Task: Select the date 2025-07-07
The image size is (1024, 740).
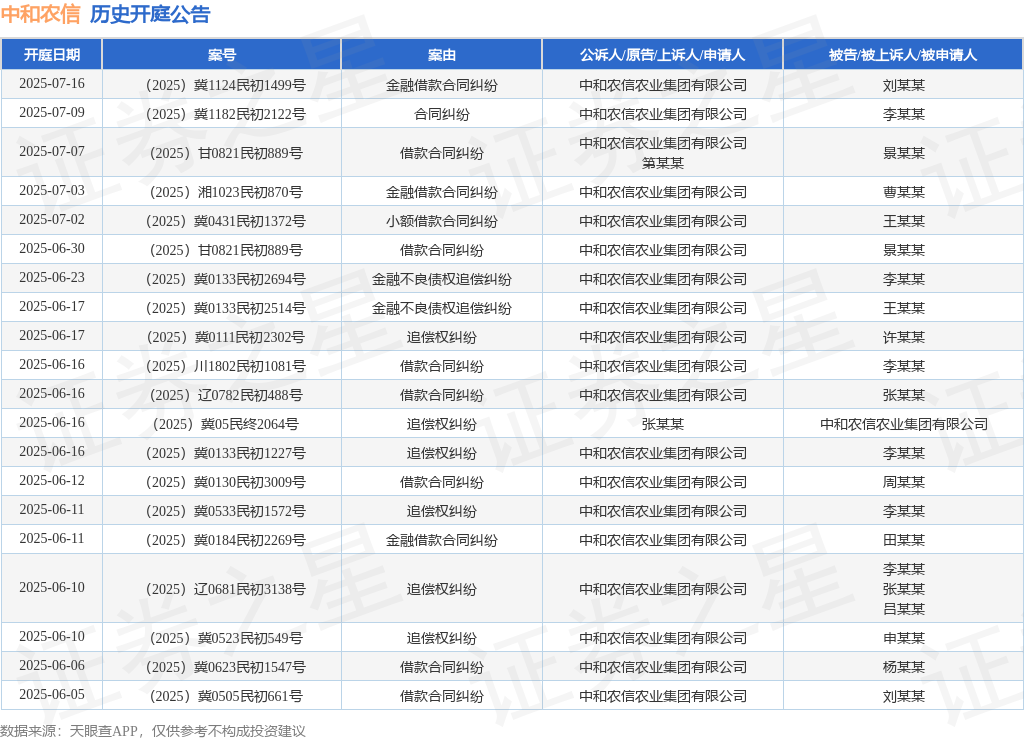Action: (52, 152)
